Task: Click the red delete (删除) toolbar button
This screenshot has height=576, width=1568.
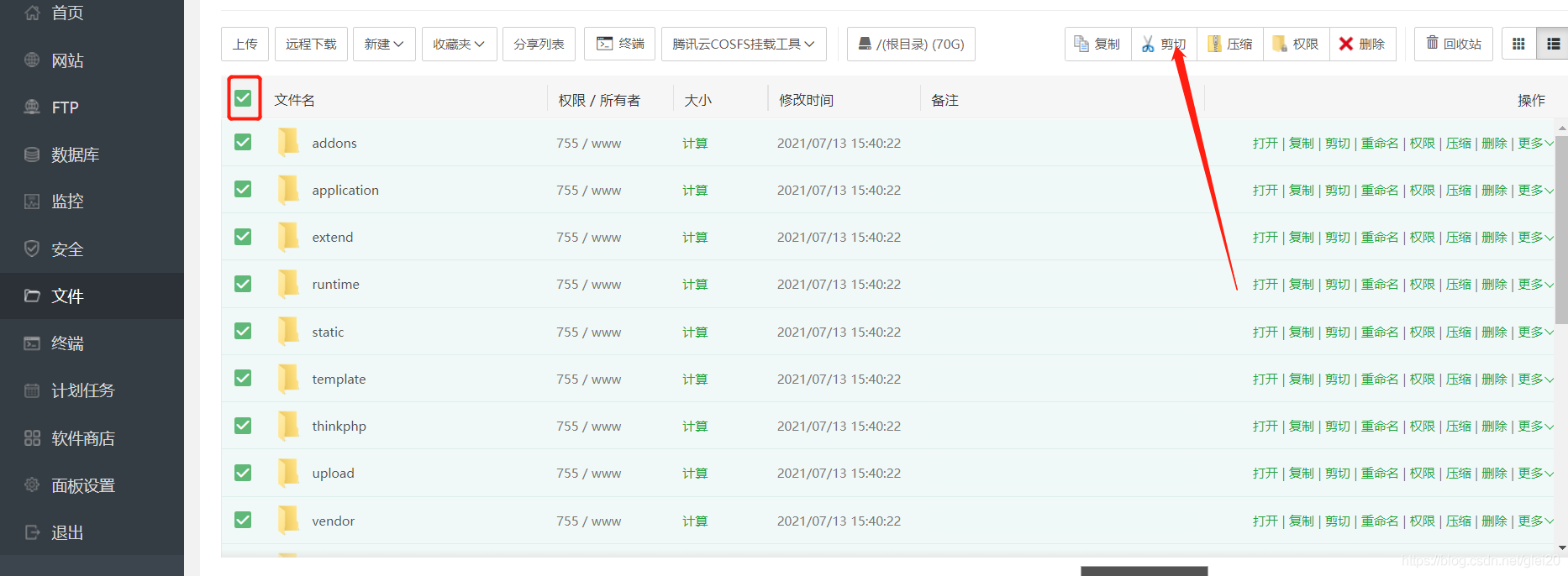Action: click(x=1362, y=44)
